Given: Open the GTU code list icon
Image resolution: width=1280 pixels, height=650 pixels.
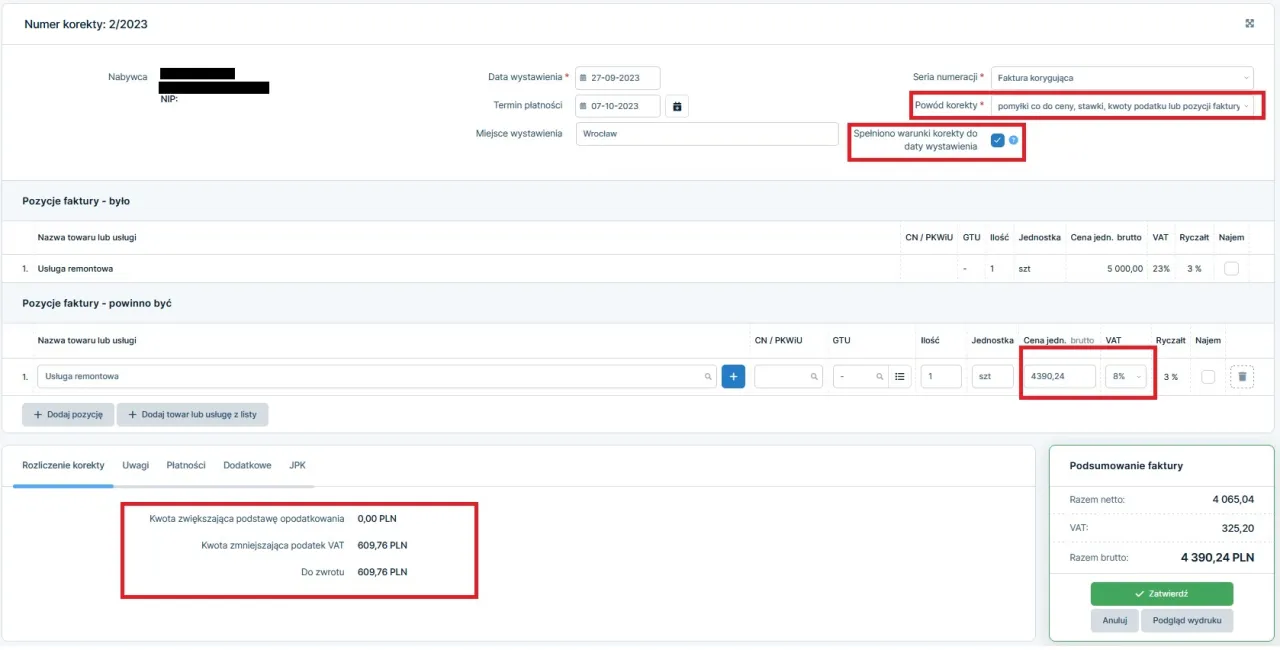Looking at the screenshot, I should tap(899, 376).
